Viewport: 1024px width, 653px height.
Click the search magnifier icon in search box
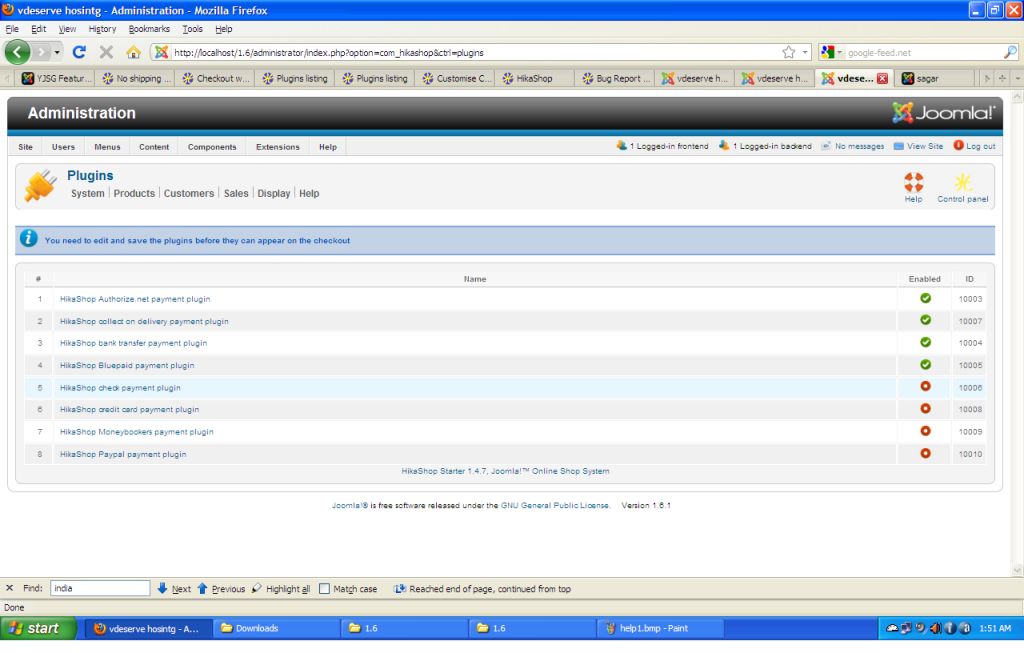[1010, 52]
